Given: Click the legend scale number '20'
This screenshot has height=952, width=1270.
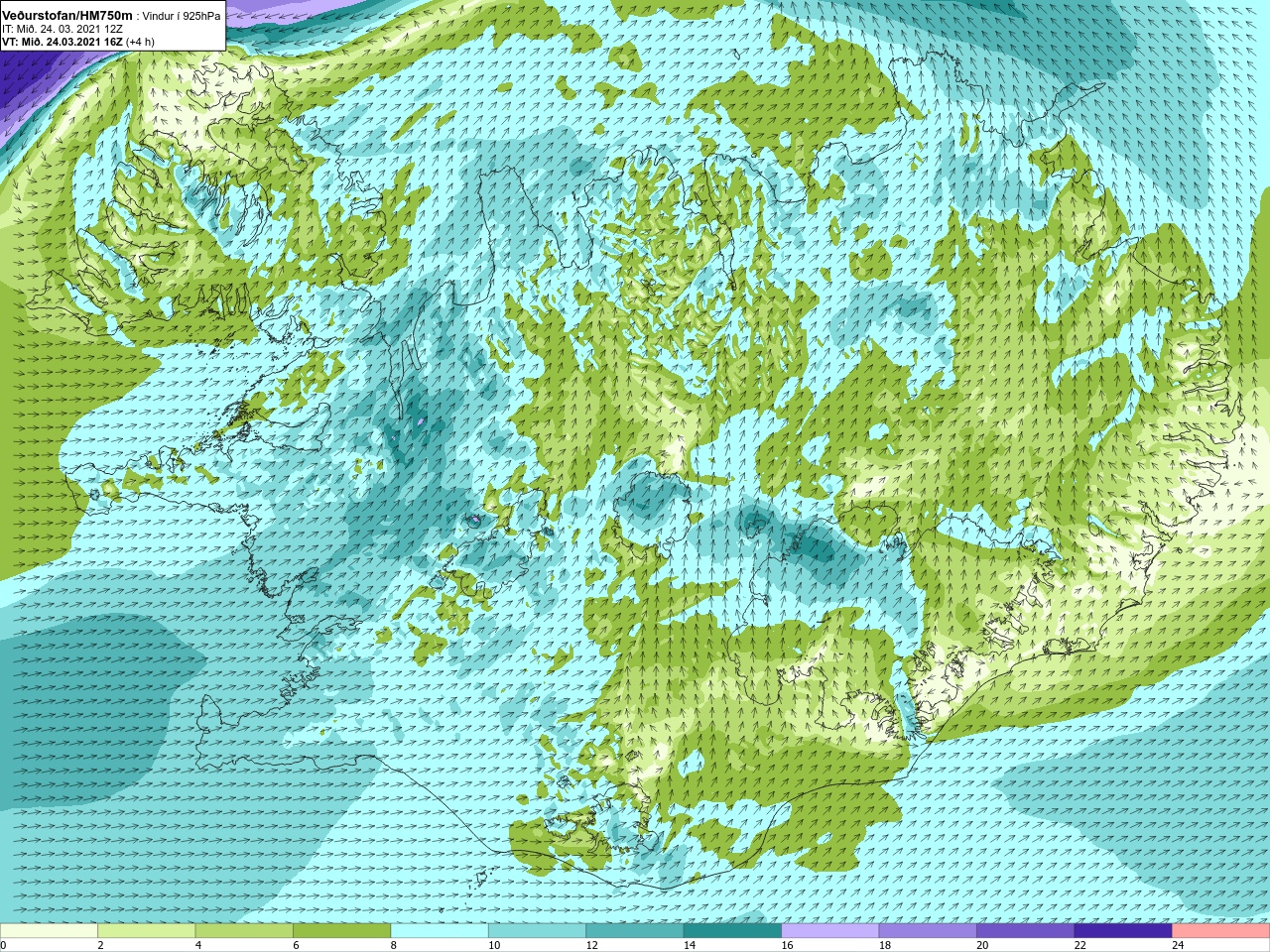Looking at the screenshot, I should (982, 946).
